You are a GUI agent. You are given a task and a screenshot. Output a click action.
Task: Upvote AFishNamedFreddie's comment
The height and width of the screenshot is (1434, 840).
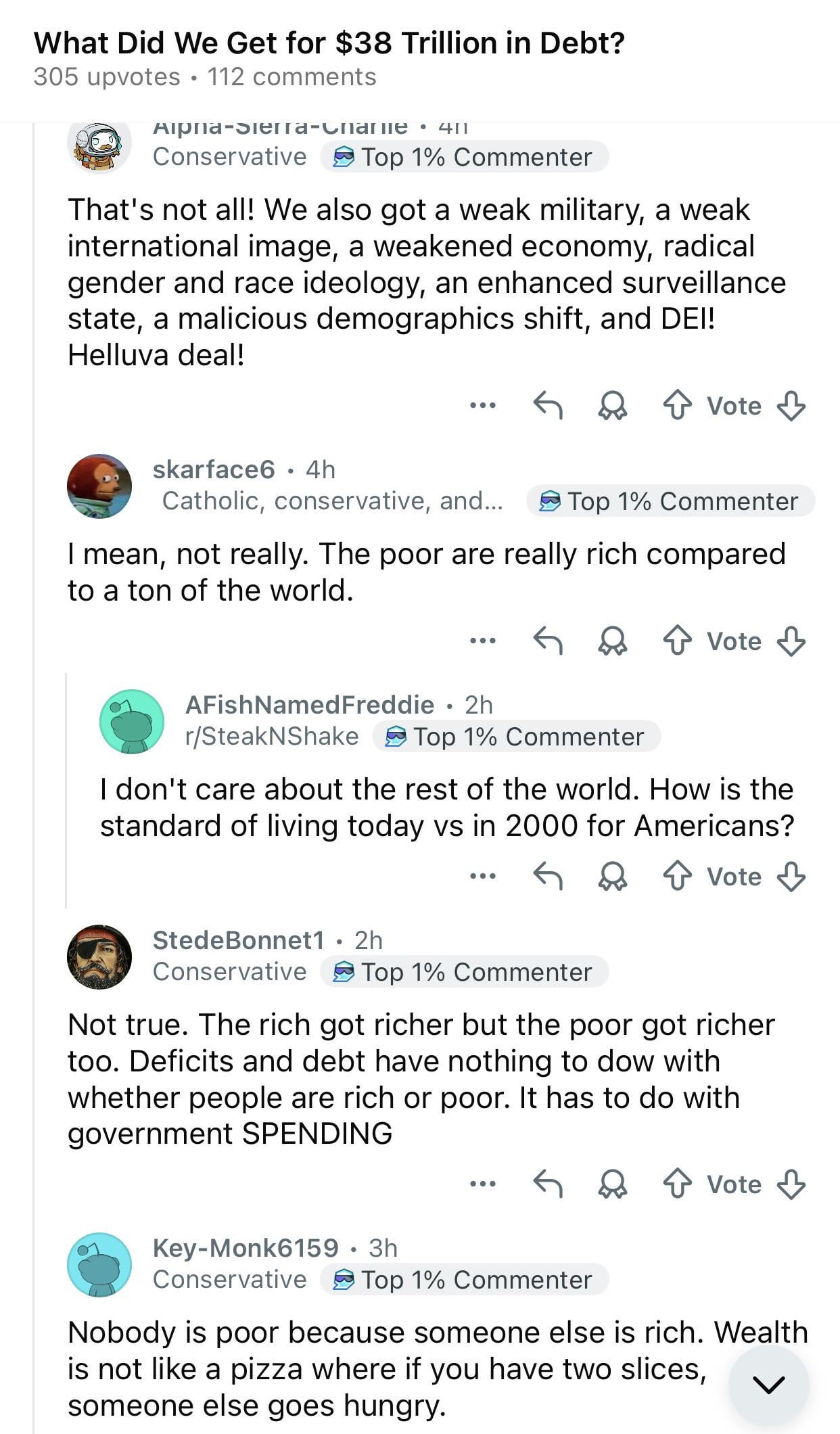[x=677, y=876]
